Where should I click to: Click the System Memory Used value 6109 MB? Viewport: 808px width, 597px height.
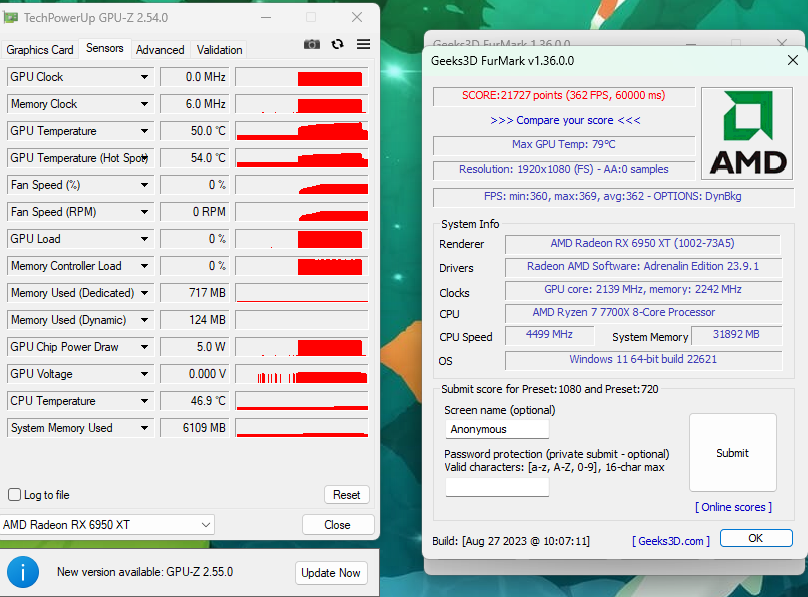point(195,428)
